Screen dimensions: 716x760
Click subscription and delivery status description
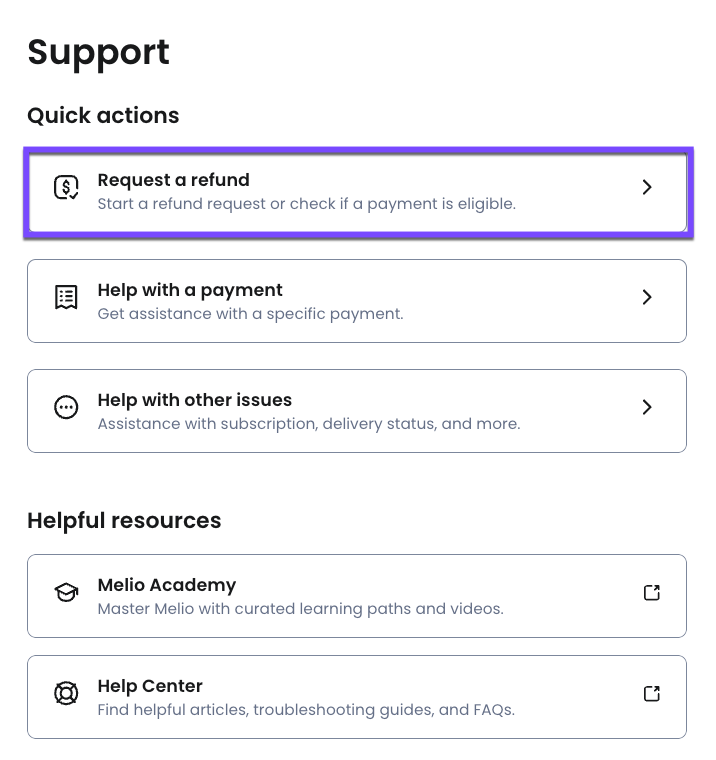pos(308,424)
